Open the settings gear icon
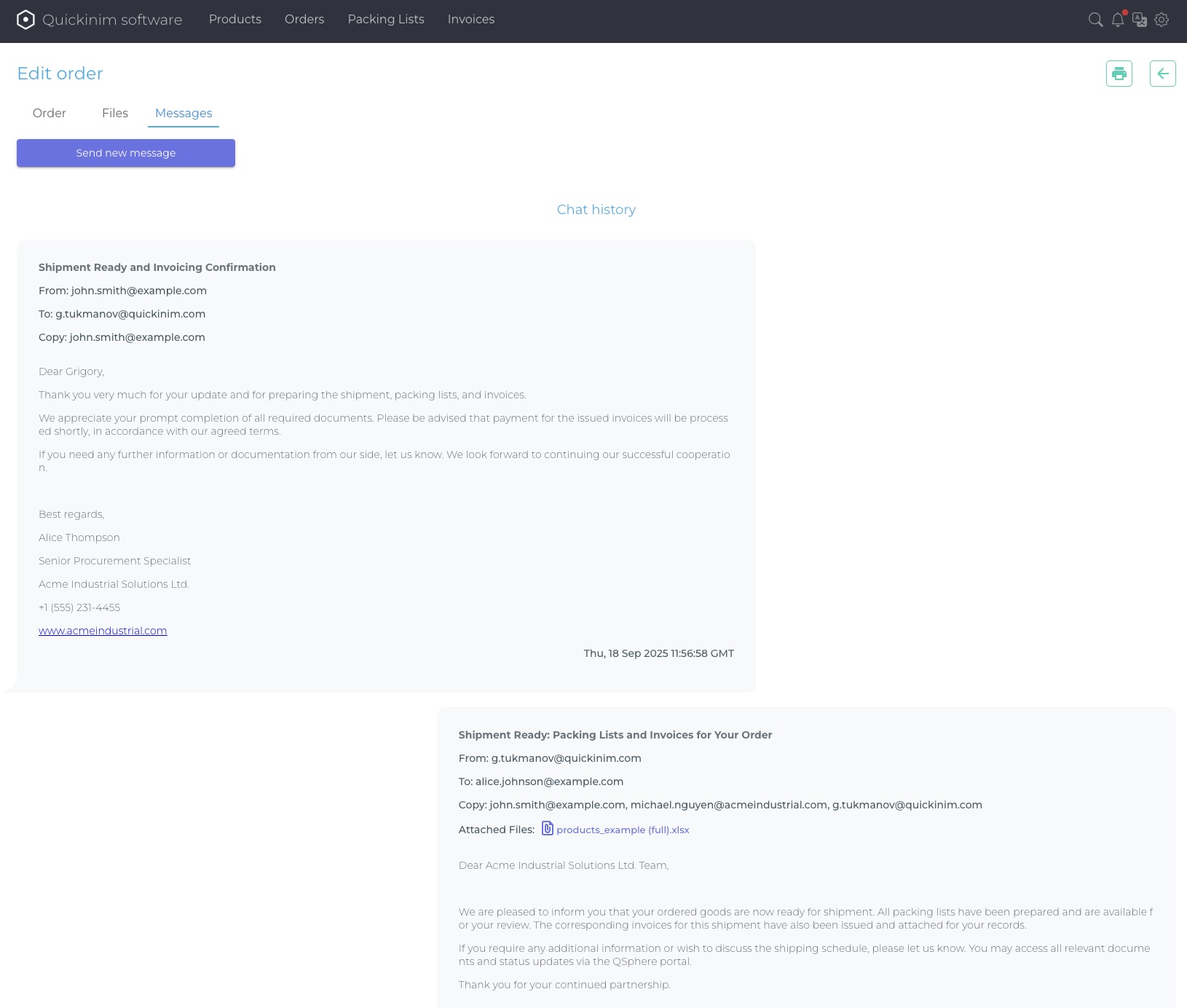This screenshot has width=1187, height=1008. [1162, 20]
